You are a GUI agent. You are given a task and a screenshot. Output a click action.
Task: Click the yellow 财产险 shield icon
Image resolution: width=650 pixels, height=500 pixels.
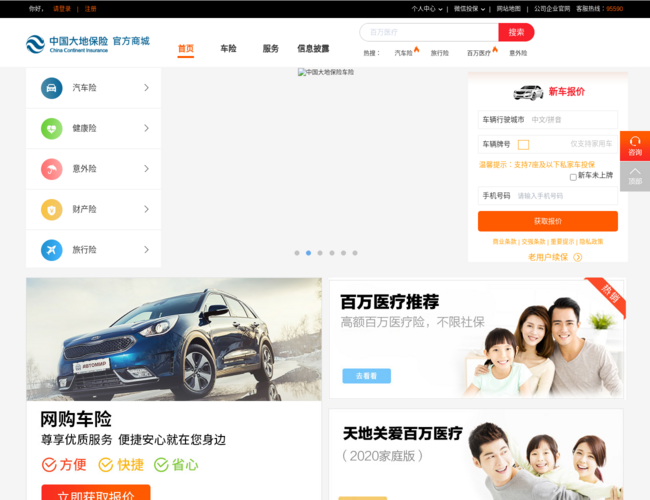click(x=52, y=209)
